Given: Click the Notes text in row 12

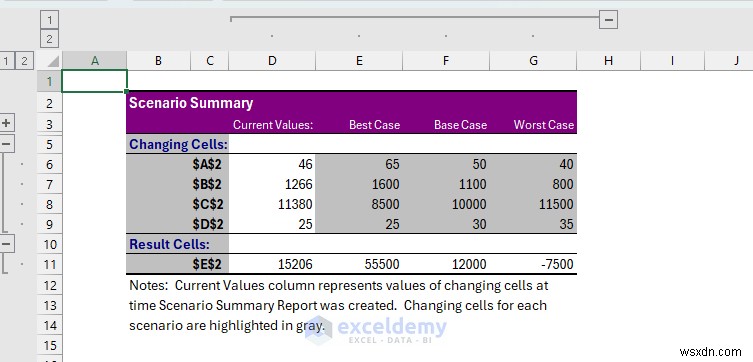Looking at the screenshot, I should (339, 286).
